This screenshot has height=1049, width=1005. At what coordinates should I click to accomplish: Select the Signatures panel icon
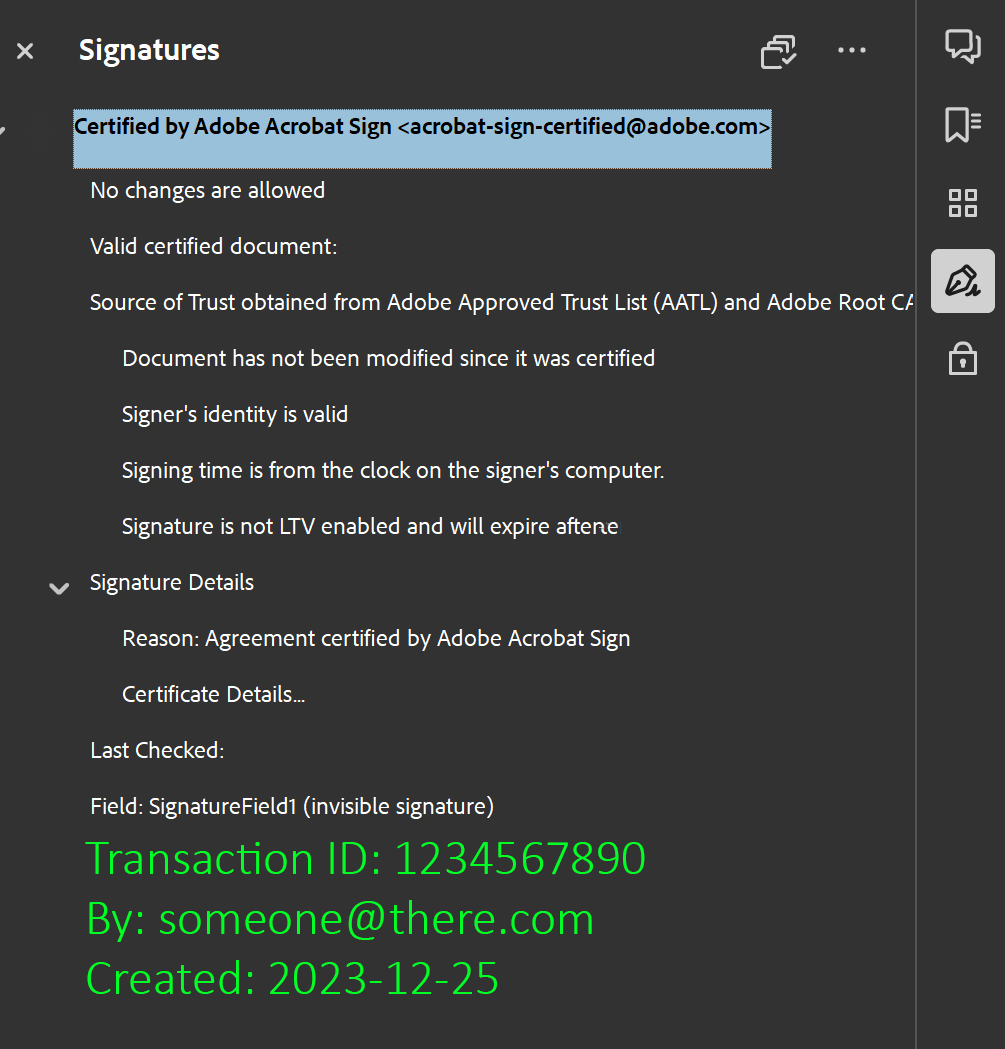[x=962, y=281]
